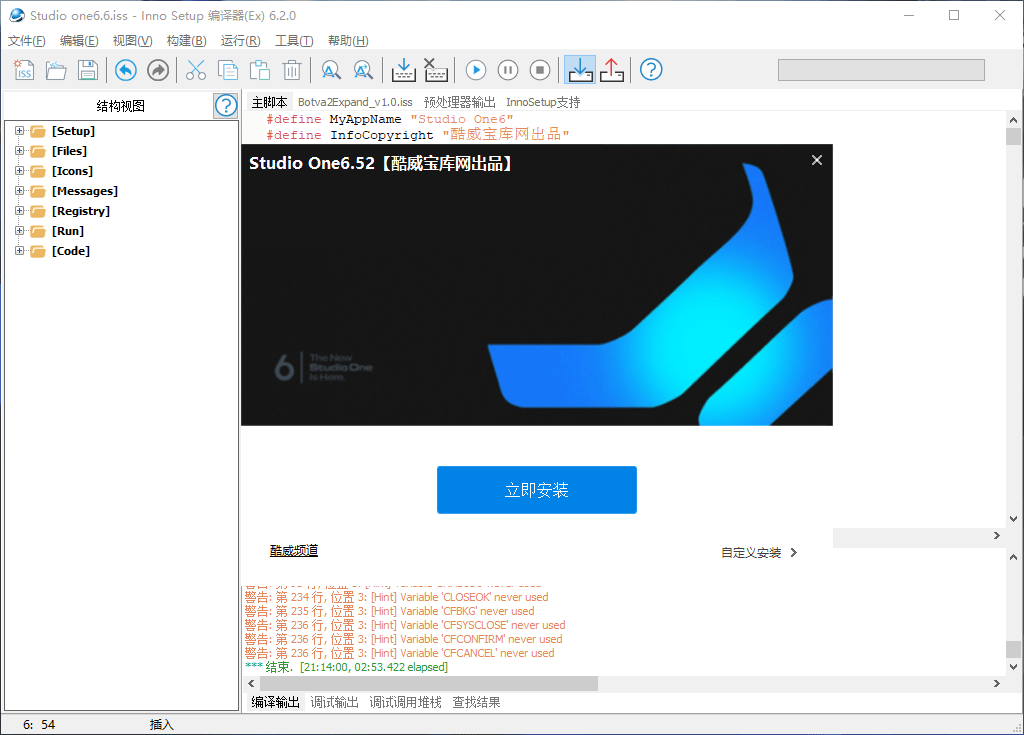Open the 编辑(E) menu
Screen dimensions: 1024x735
(79, 41)
